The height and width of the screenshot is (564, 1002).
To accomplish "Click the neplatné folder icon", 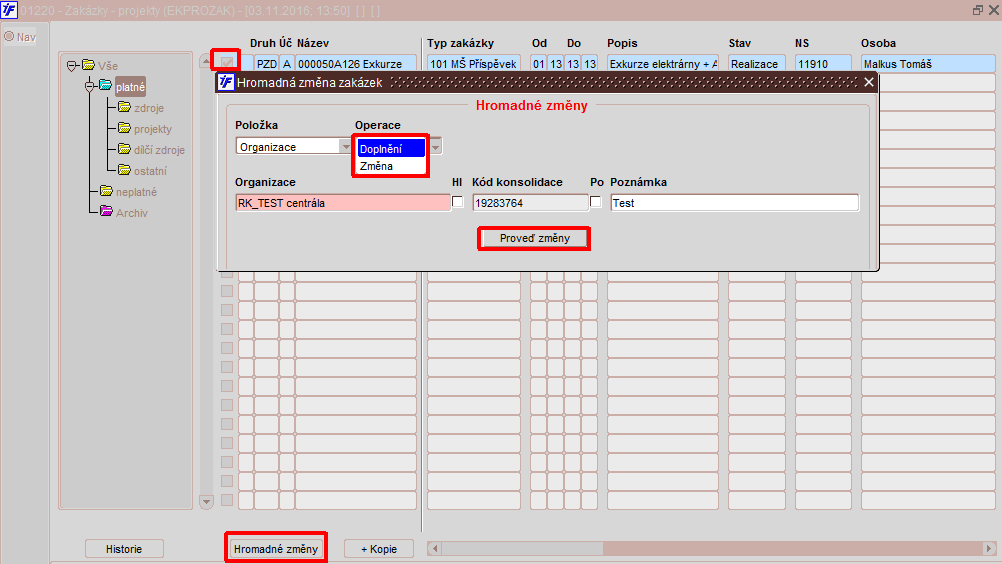I will tap(106, 192).
